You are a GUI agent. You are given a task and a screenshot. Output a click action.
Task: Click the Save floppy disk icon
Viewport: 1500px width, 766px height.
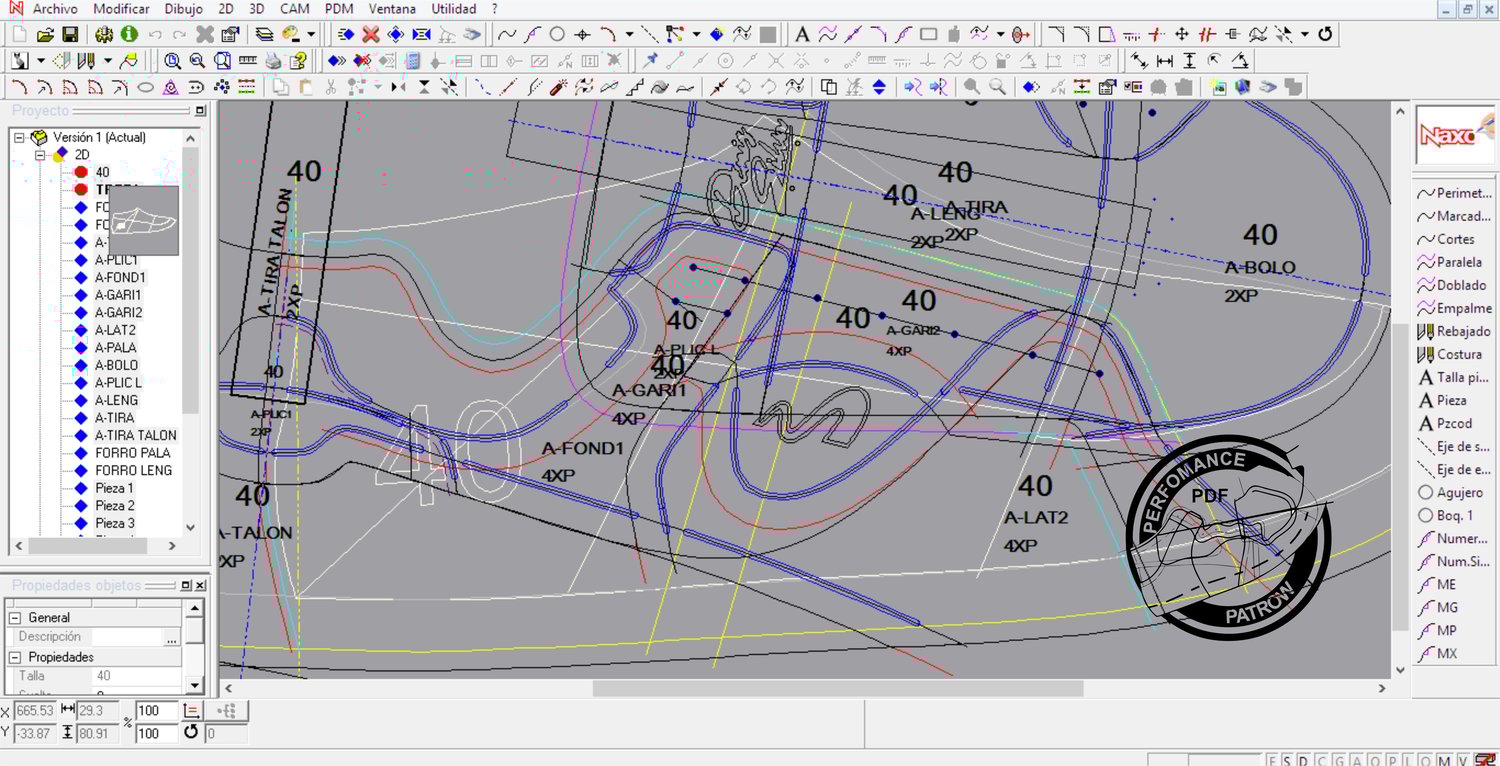click(70, 34)
